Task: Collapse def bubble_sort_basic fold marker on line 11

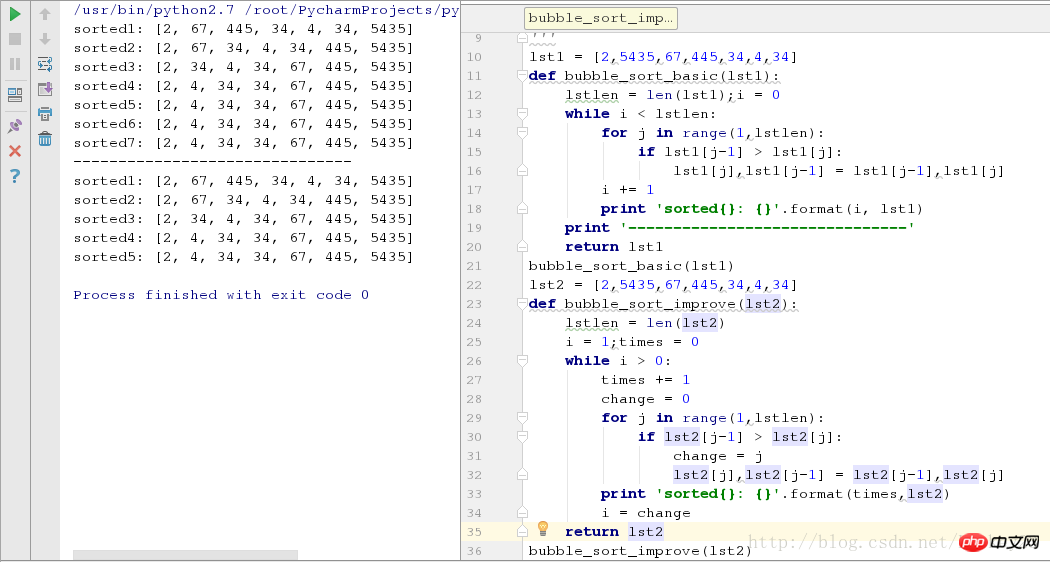Action: click(x=522, y=76)
